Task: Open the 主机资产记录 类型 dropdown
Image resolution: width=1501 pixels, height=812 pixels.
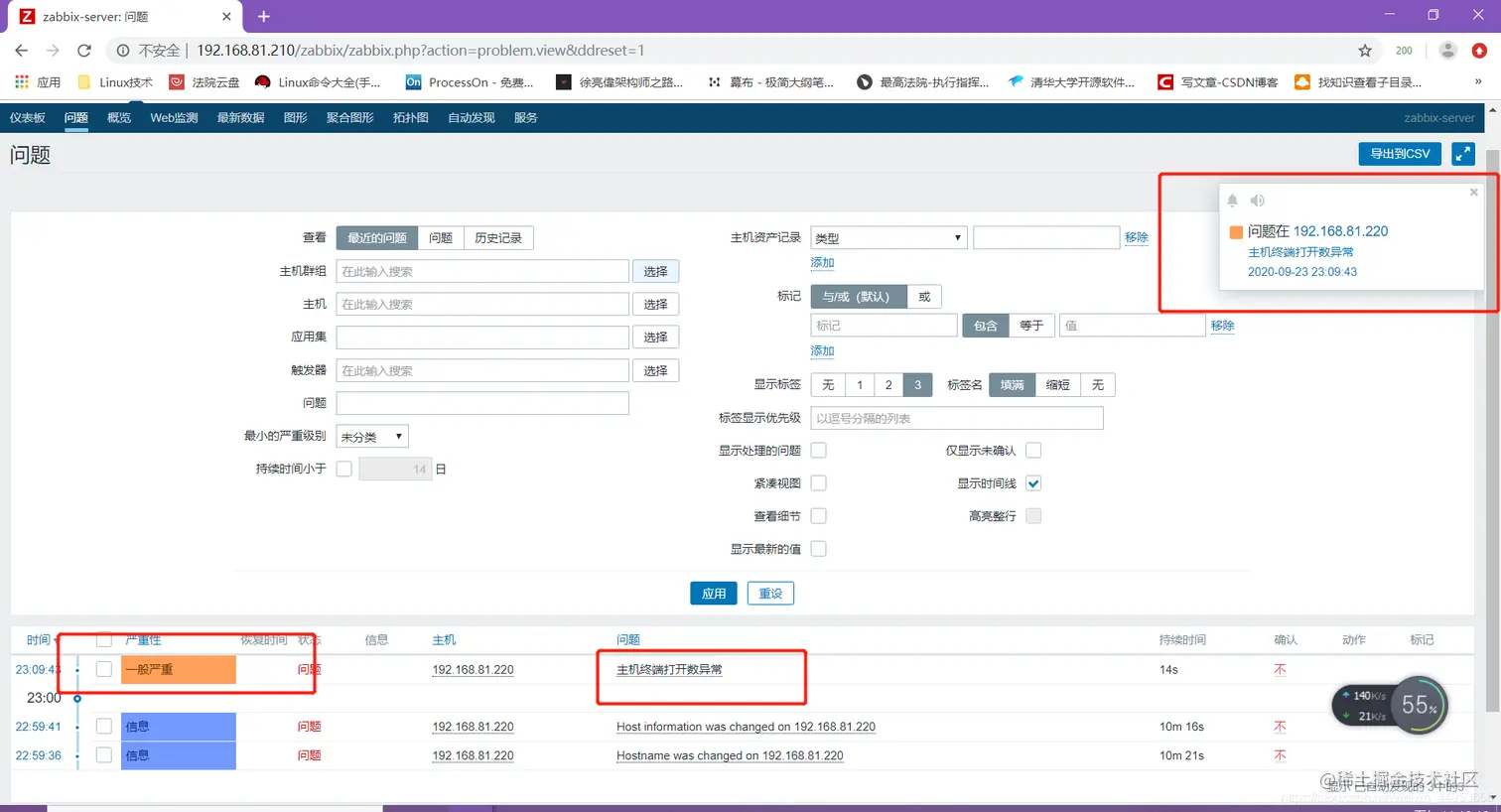Action: (x=888, y=238)
